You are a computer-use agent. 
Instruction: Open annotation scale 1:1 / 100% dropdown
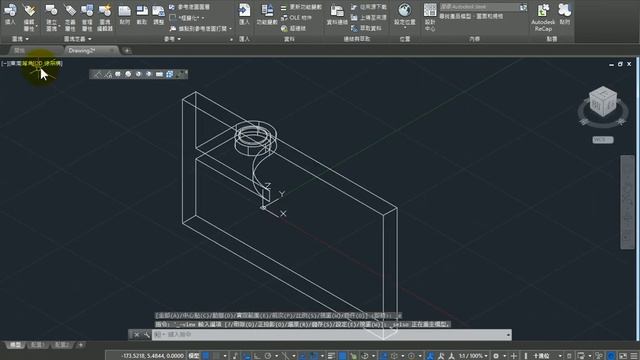click(x=473, y=356)
